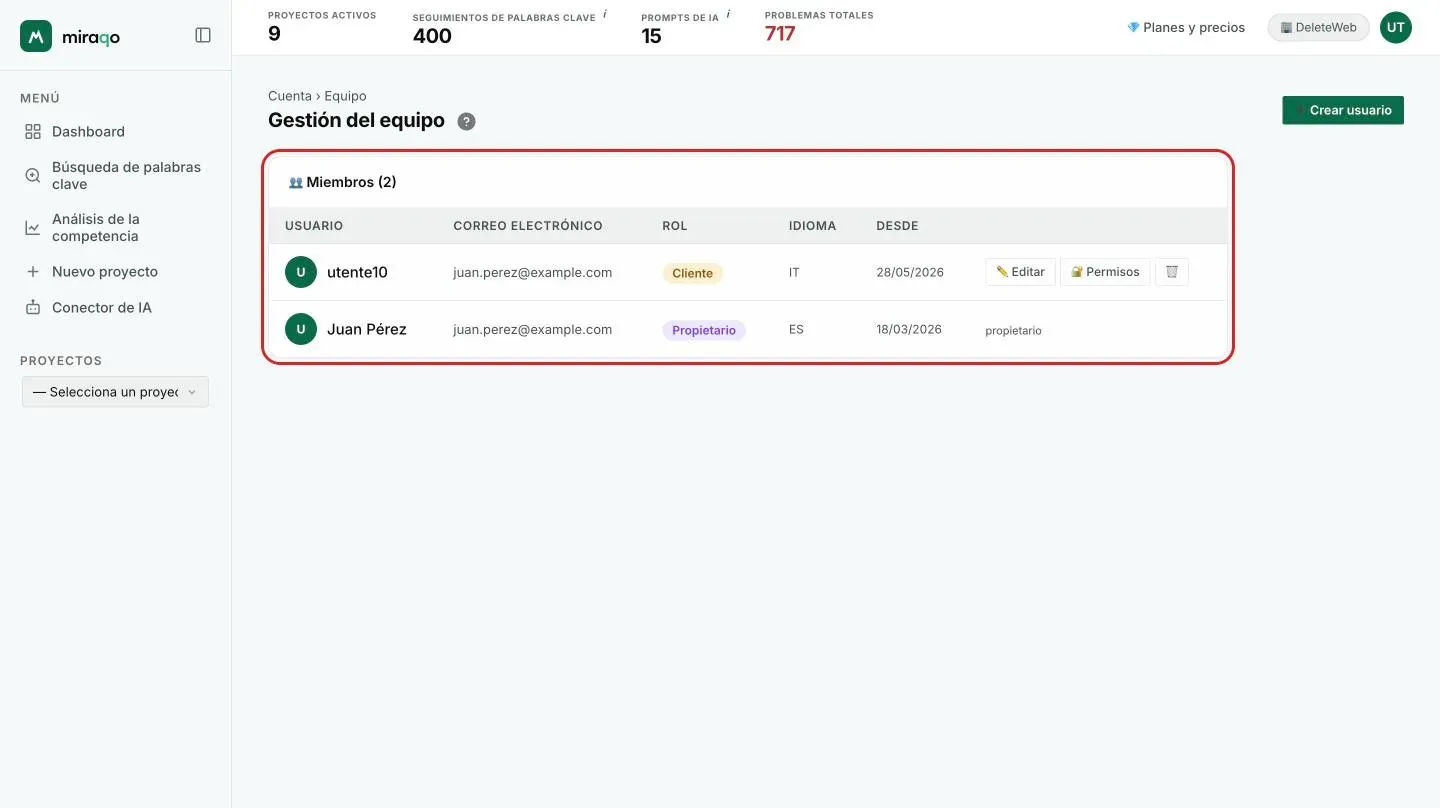Delete utente10 using the trash icon
The image size is (1440, 808).
click(1172, 272)
